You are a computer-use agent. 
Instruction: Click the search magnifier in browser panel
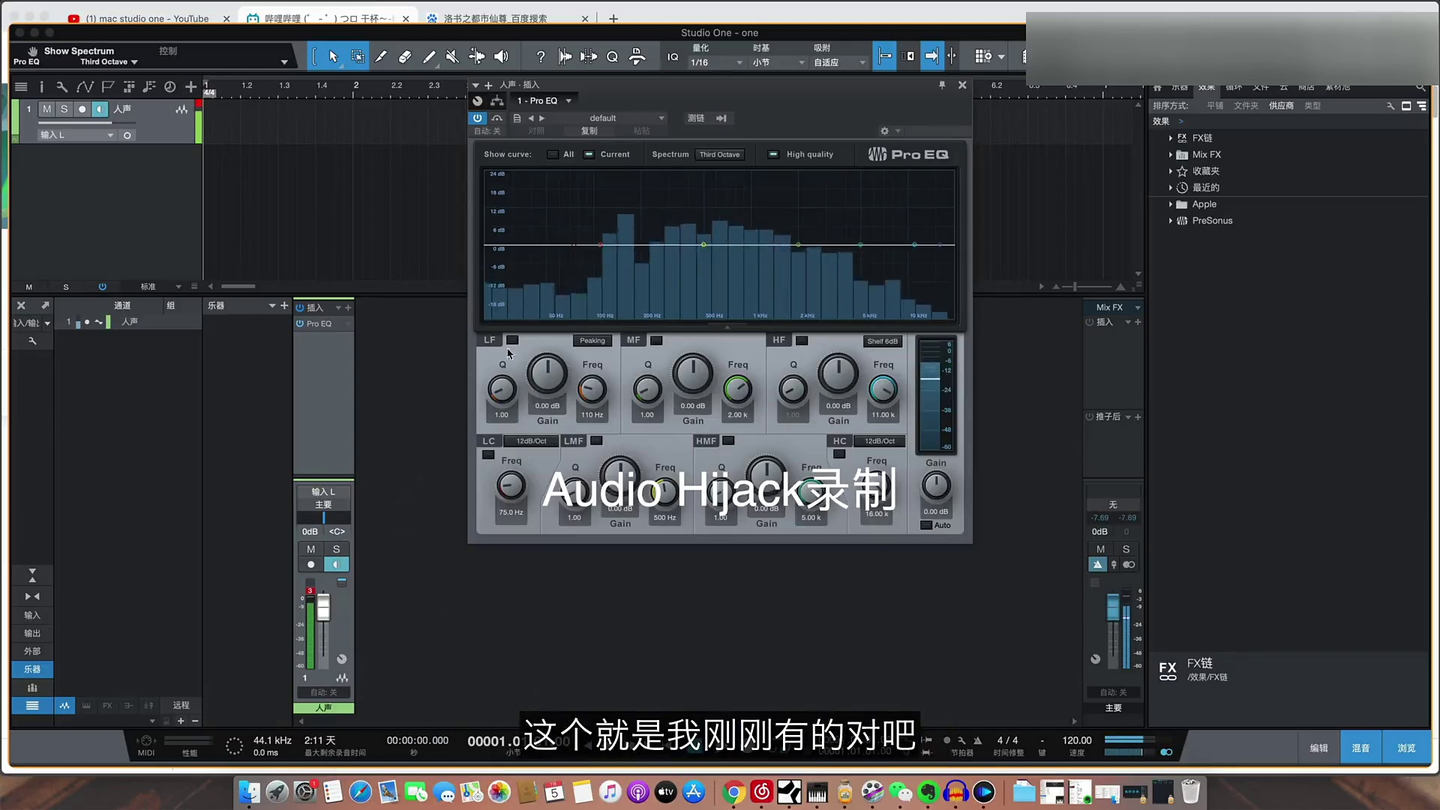pyautogui.click(x=1420, y=88)
